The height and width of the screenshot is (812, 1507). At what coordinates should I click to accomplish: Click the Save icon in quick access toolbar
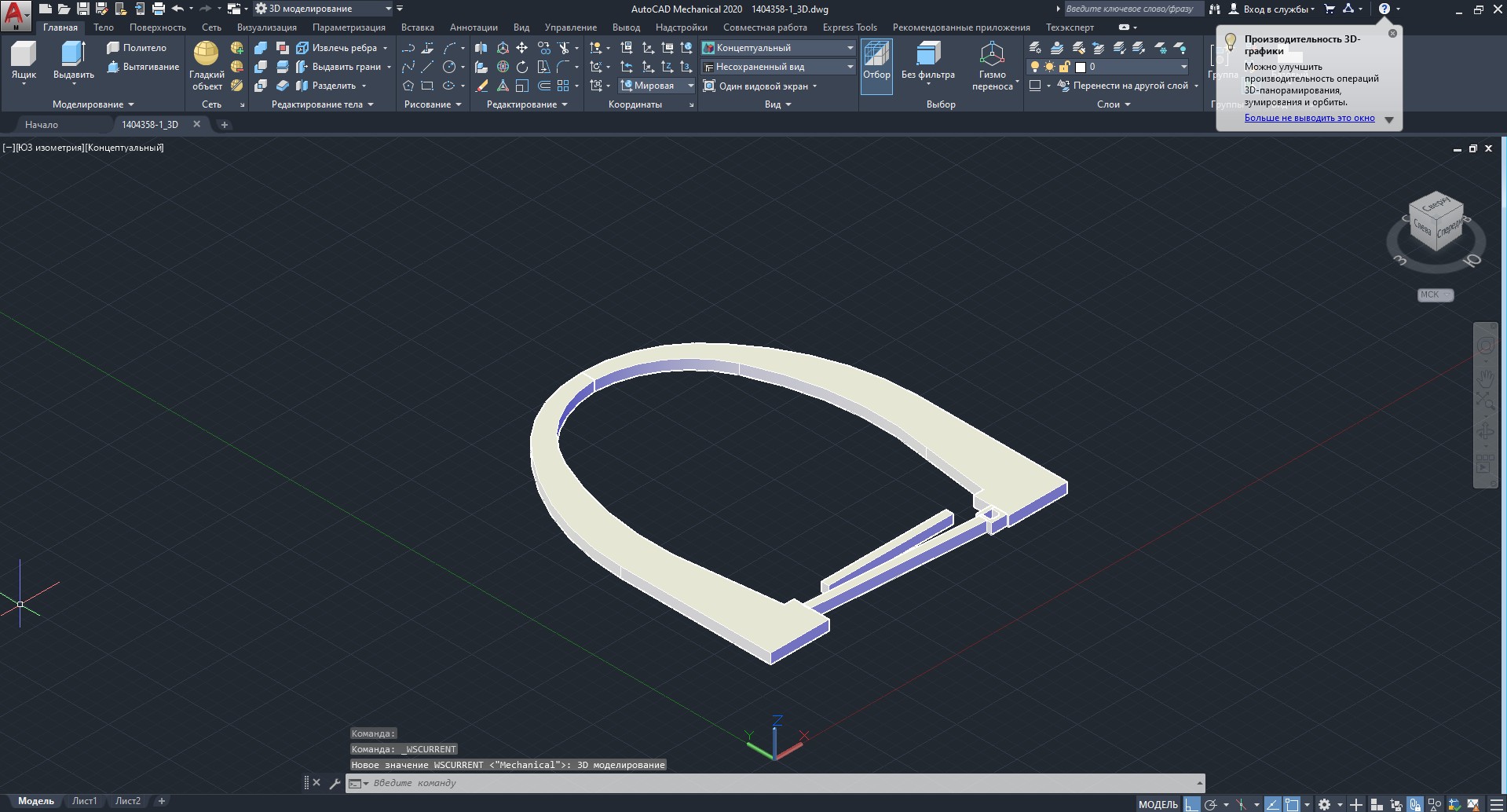82,9
